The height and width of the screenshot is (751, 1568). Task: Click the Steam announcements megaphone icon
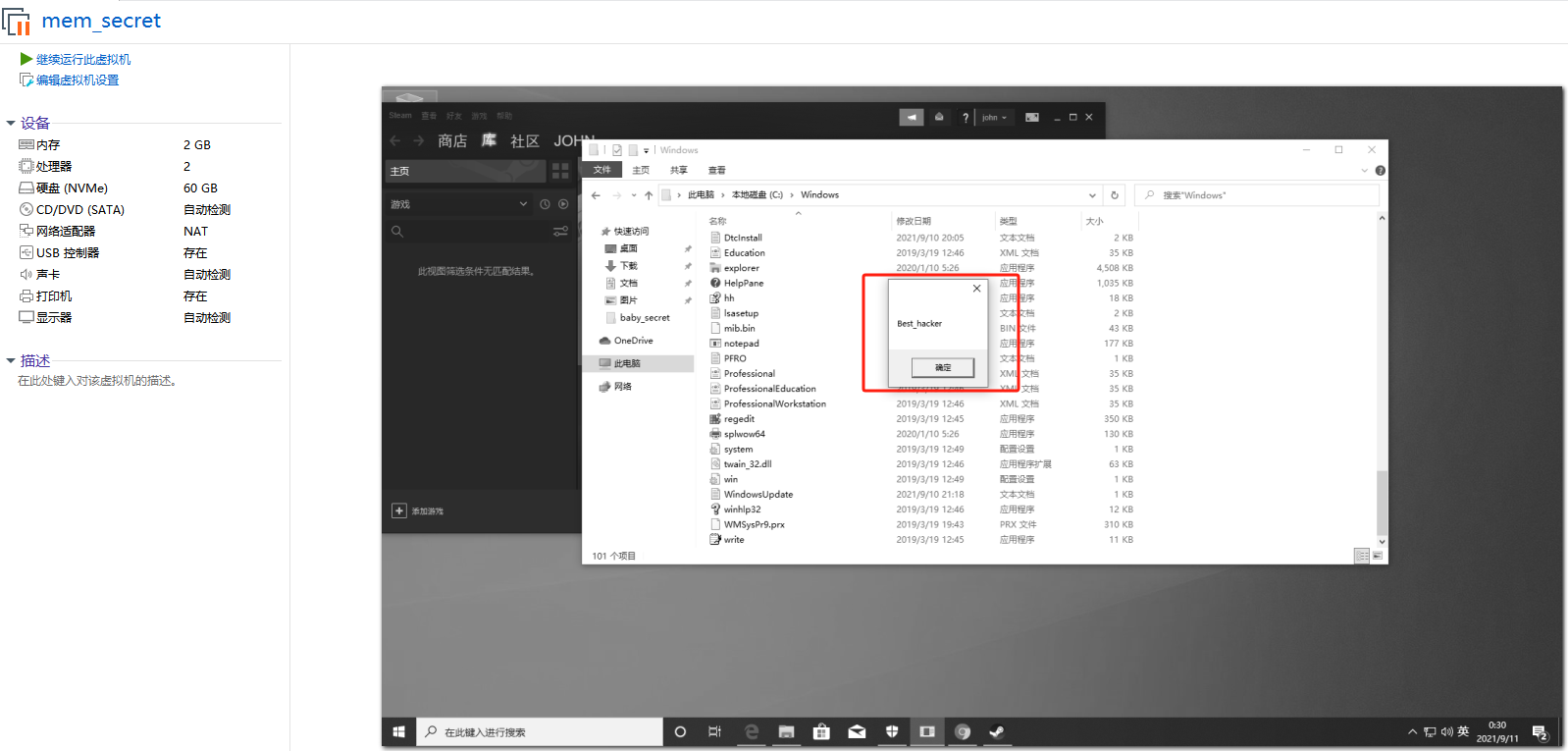tap(912, 117)
